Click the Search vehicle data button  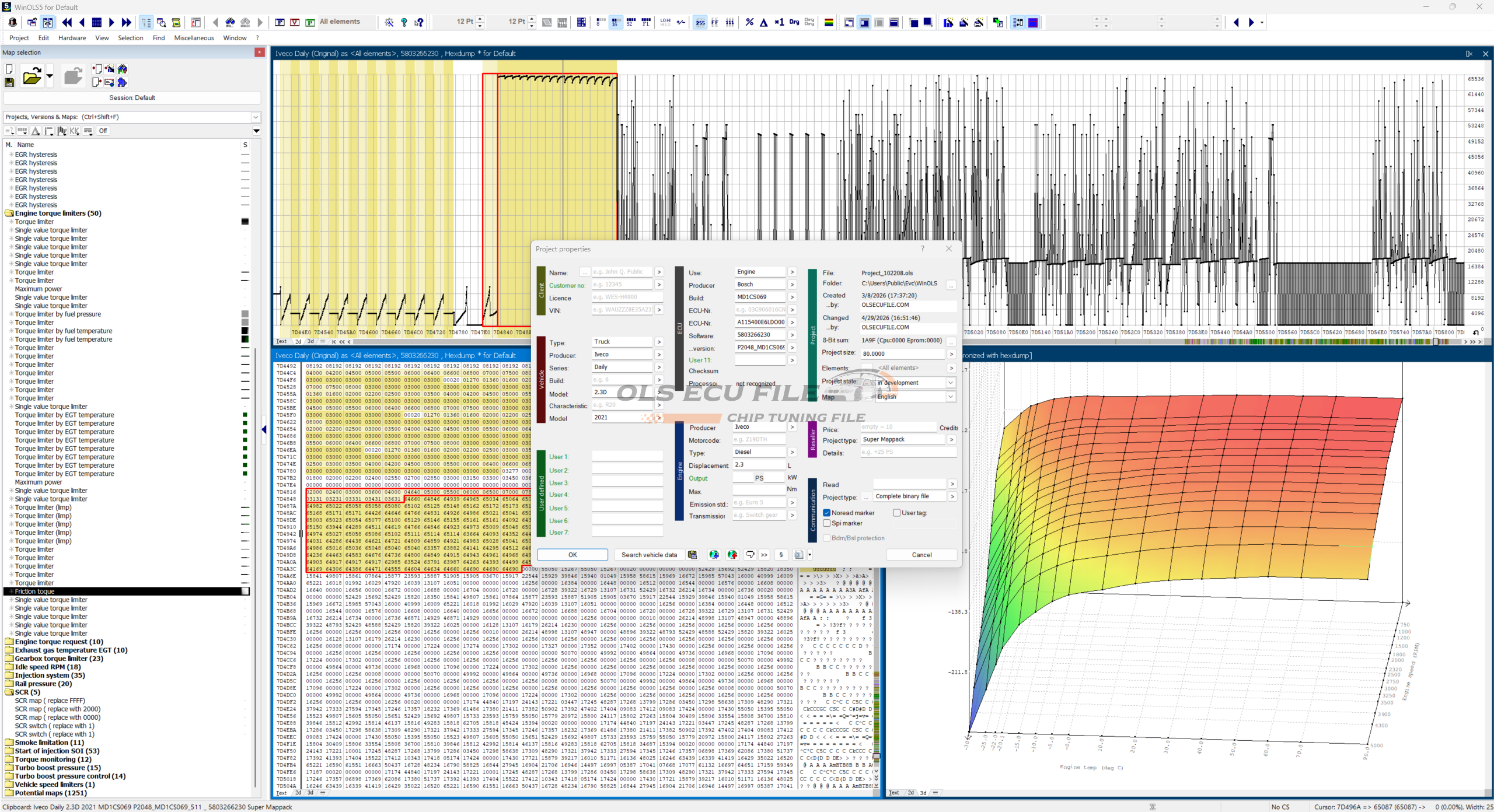(649, 555)
